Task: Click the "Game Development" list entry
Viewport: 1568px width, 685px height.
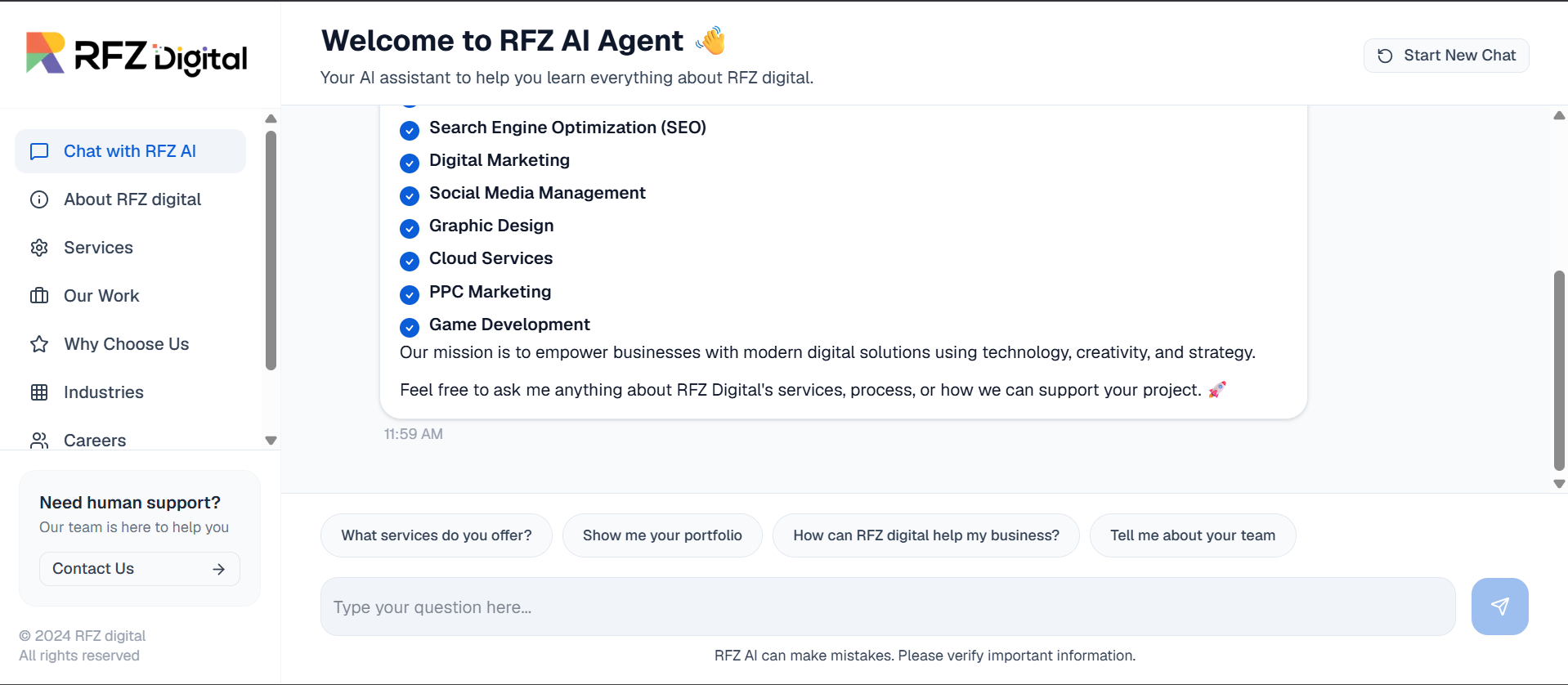Action: [x=509, y=325]
